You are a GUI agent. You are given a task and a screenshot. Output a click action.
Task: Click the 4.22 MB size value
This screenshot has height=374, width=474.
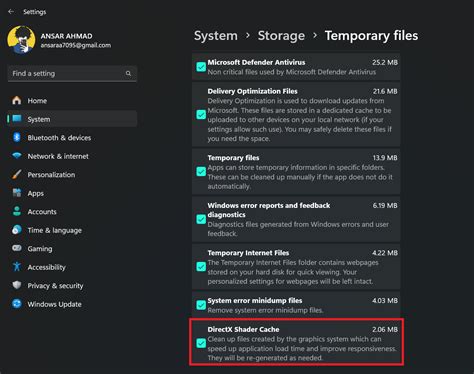point(385,253)
